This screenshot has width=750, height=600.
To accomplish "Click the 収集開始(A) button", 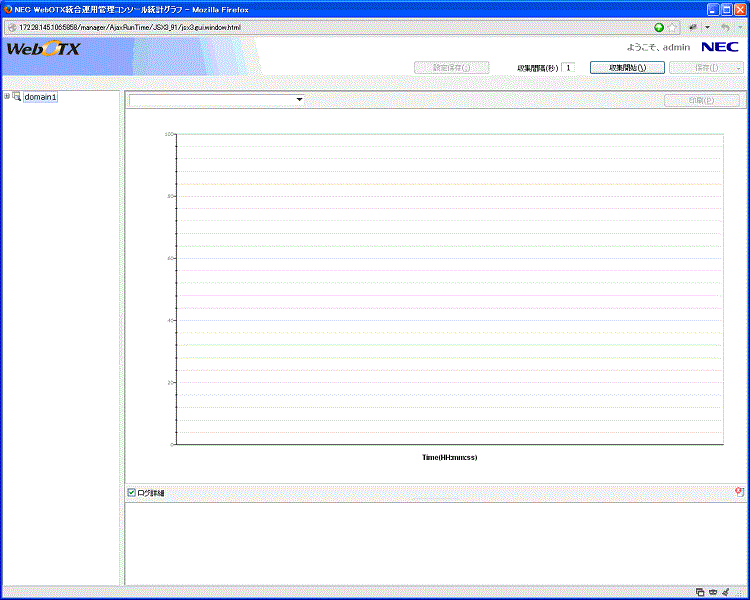I will pos(628,68).
